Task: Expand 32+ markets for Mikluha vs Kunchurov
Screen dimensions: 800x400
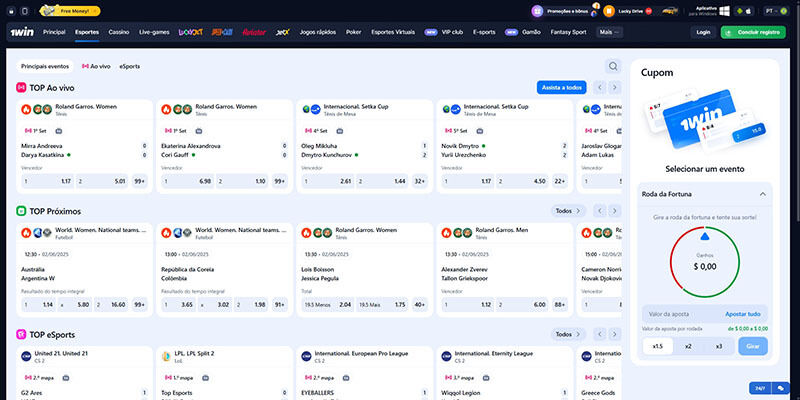Action: tap(420, 182)
